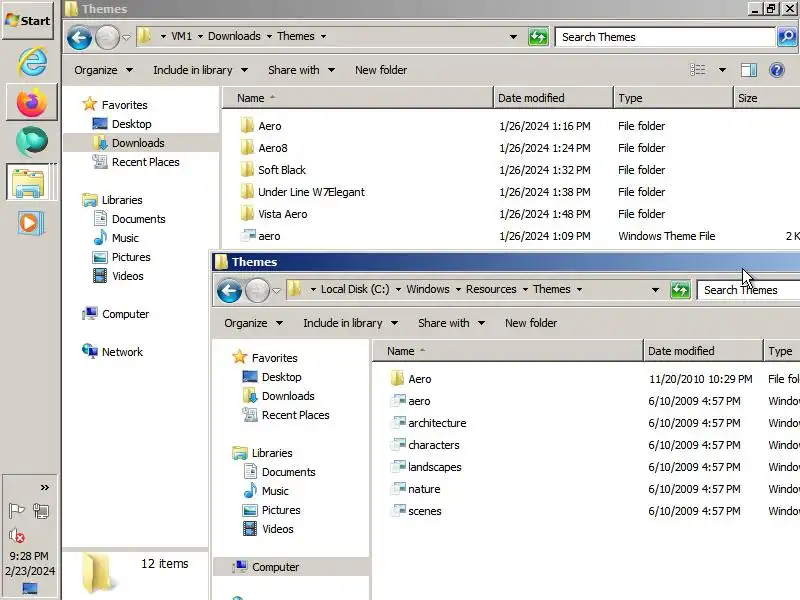Screen dimensions: 800x600
Task: Open address history dropdown in front window
Action: (x=655, y=290)
